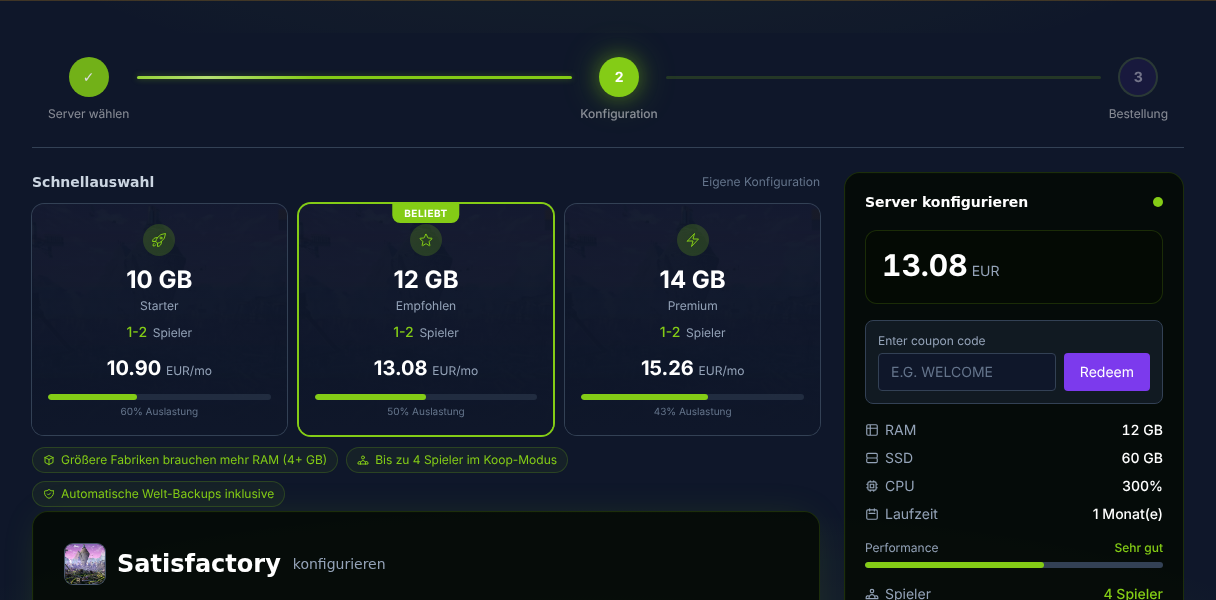The height and width of the screenshot is (600, 1216).
Task: Click the network icon in Koop-Modus chip
Action: pos(363,460)
